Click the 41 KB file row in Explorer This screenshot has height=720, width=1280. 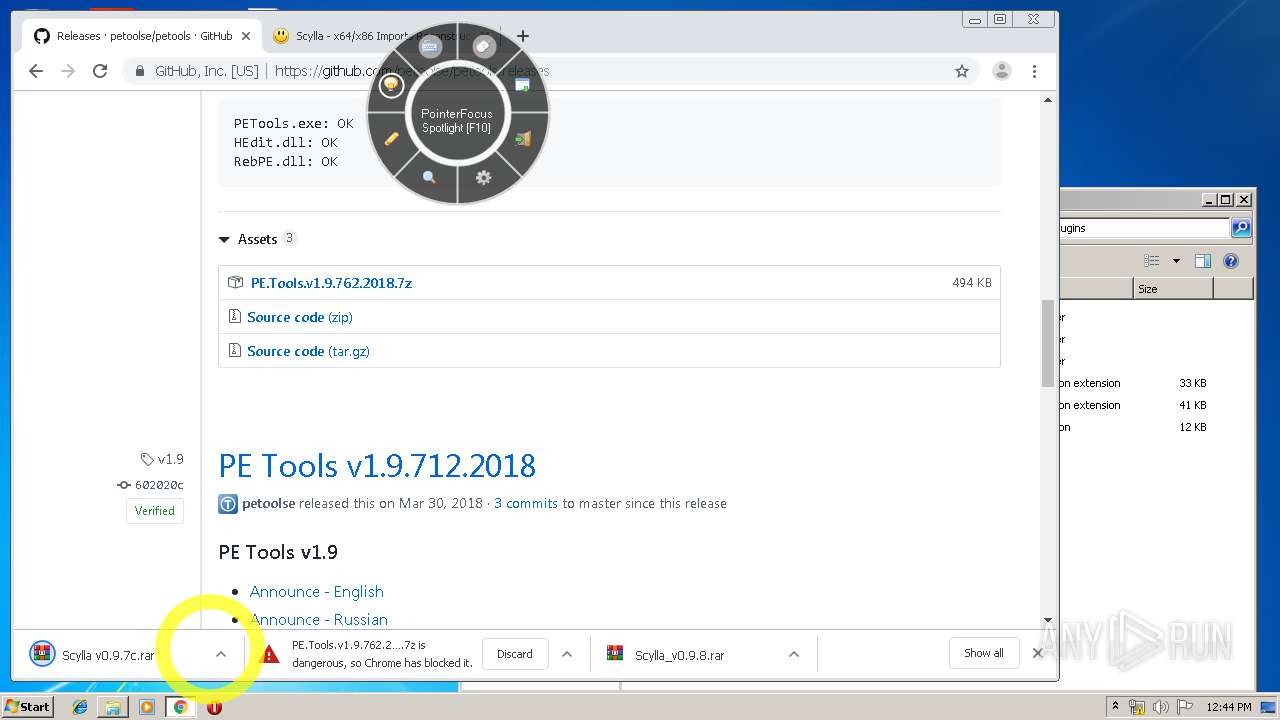(1156, 405)
